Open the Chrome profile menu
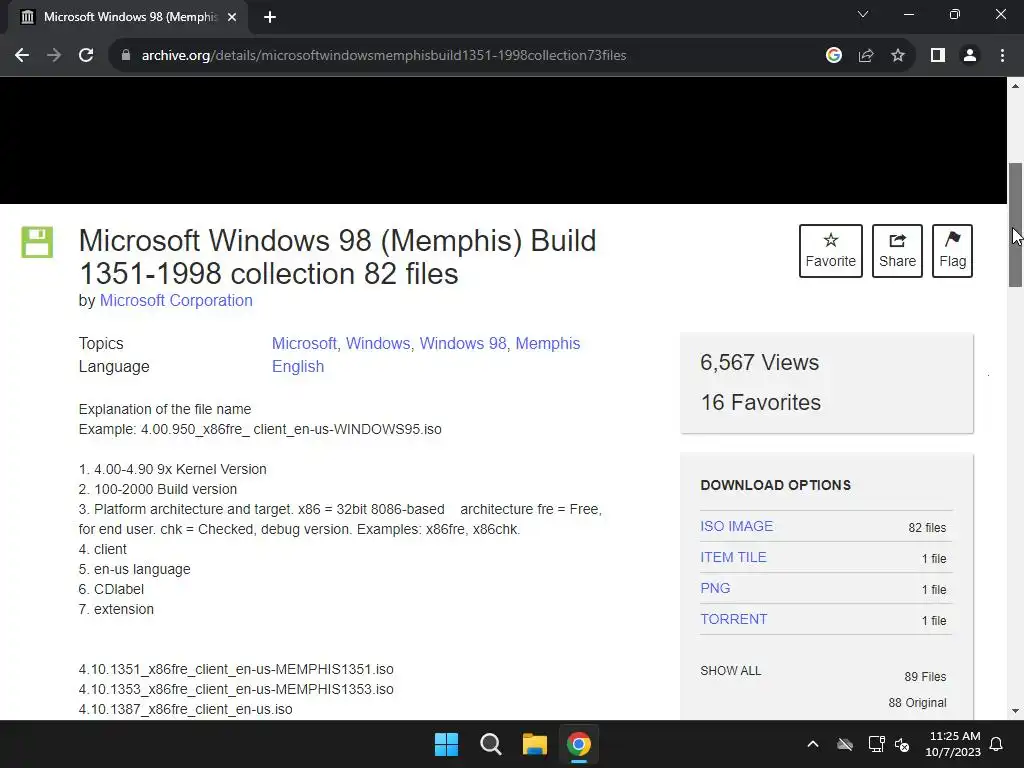 [x=970, y=56]
